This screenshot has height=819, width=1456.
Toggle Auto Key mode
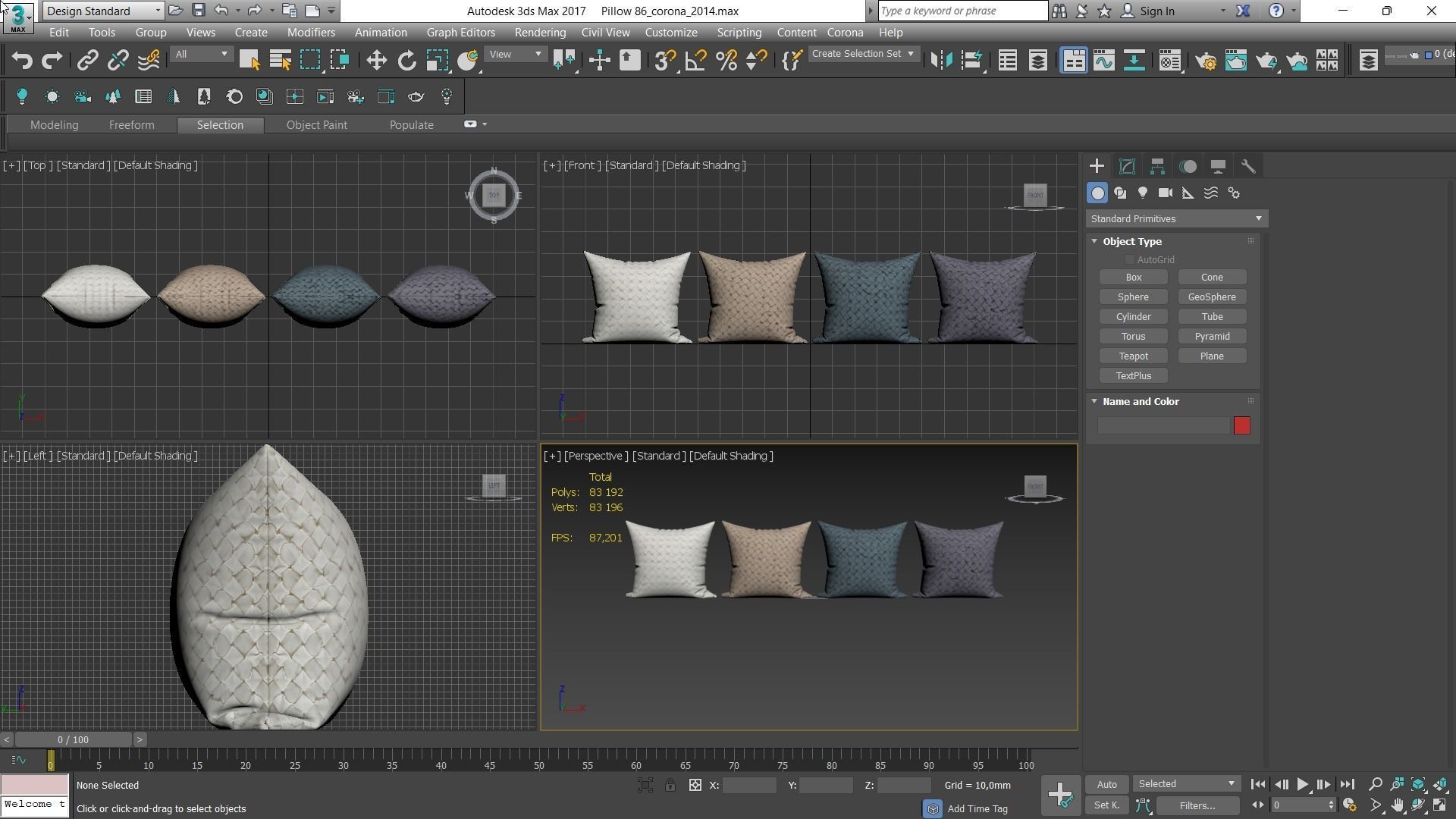pos(1107,784)
